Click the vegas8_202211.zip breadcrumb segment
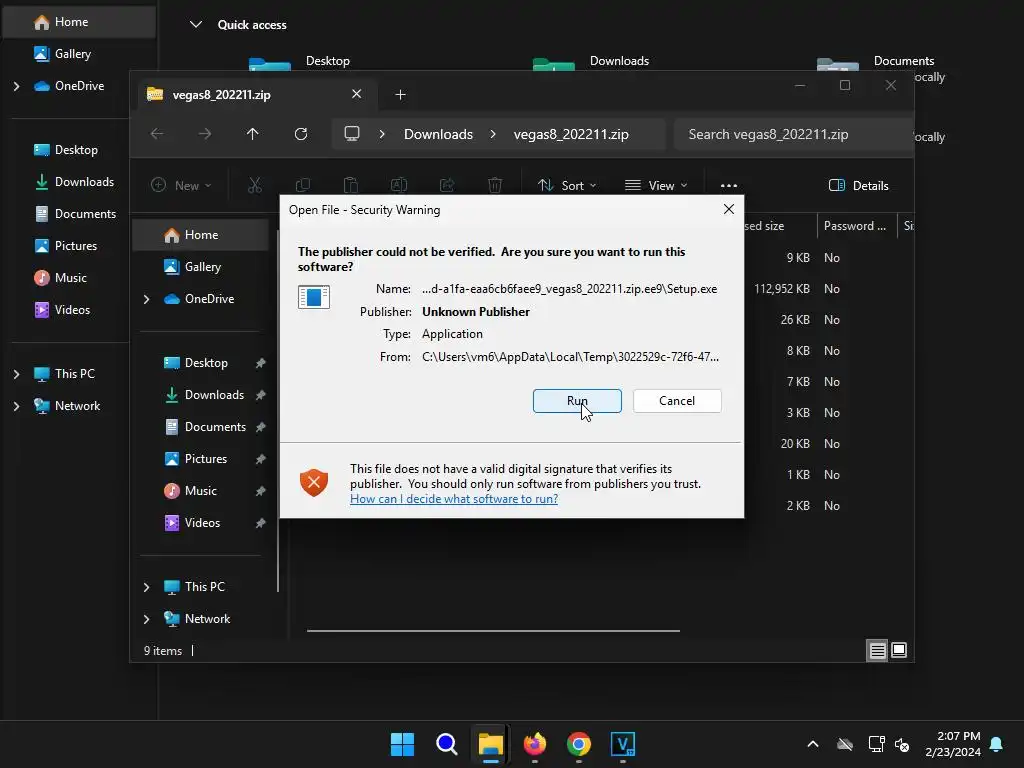1024x768 pixels. point(571,134)
